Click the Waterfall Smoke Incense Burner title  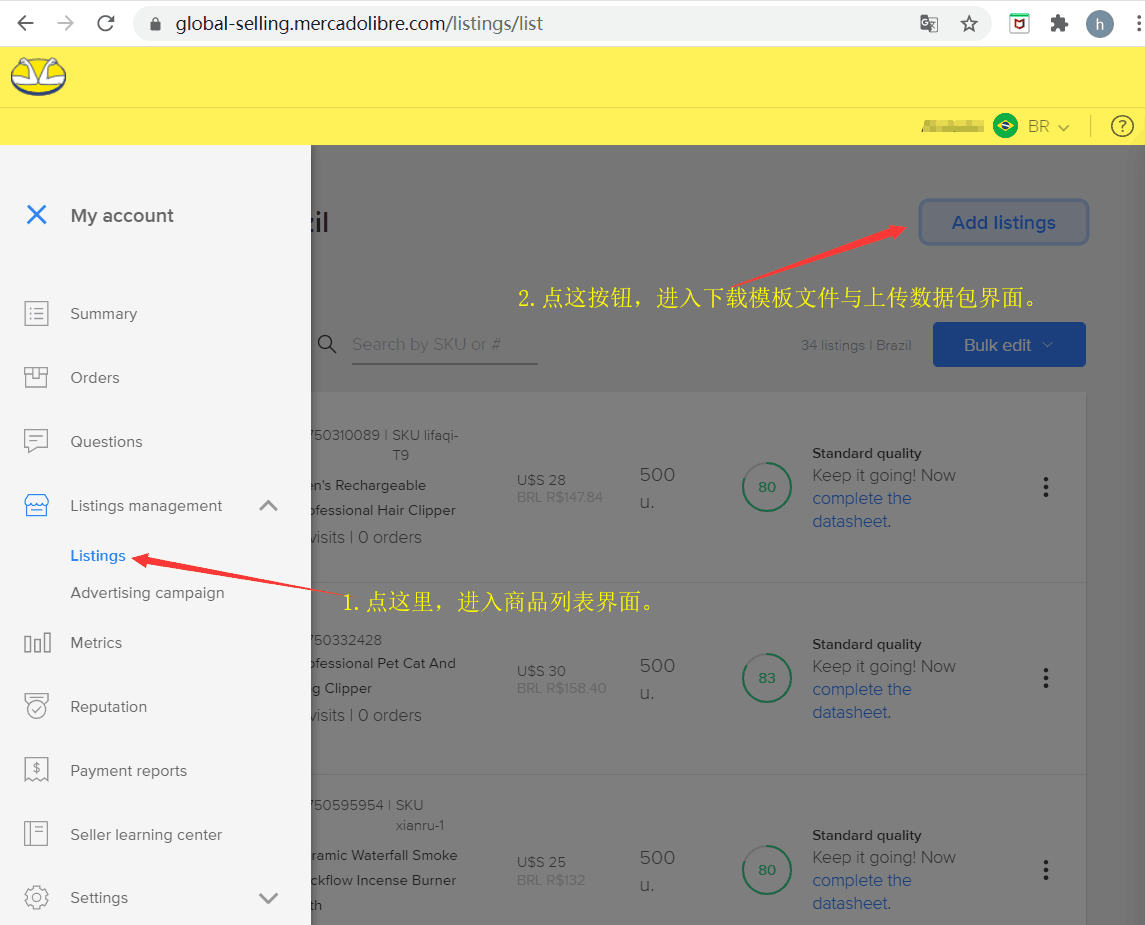384,880
